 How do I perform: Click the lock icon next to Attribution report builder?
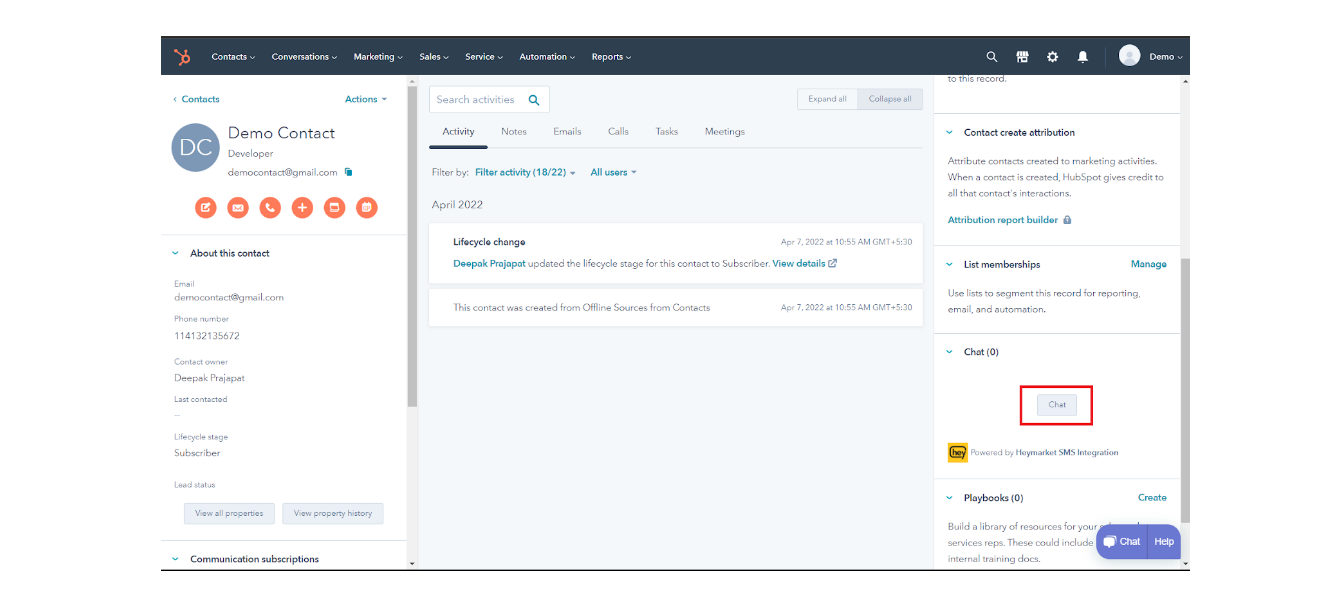[x=1068, y=220]
